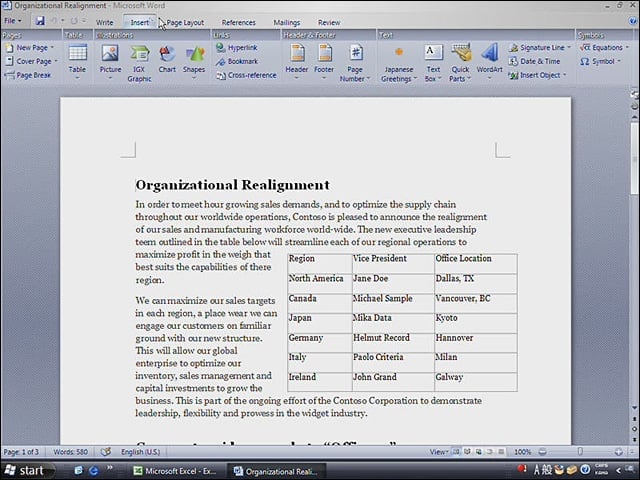
Task: Switch to the Page Layout tab
Action: tap(185, 23)
